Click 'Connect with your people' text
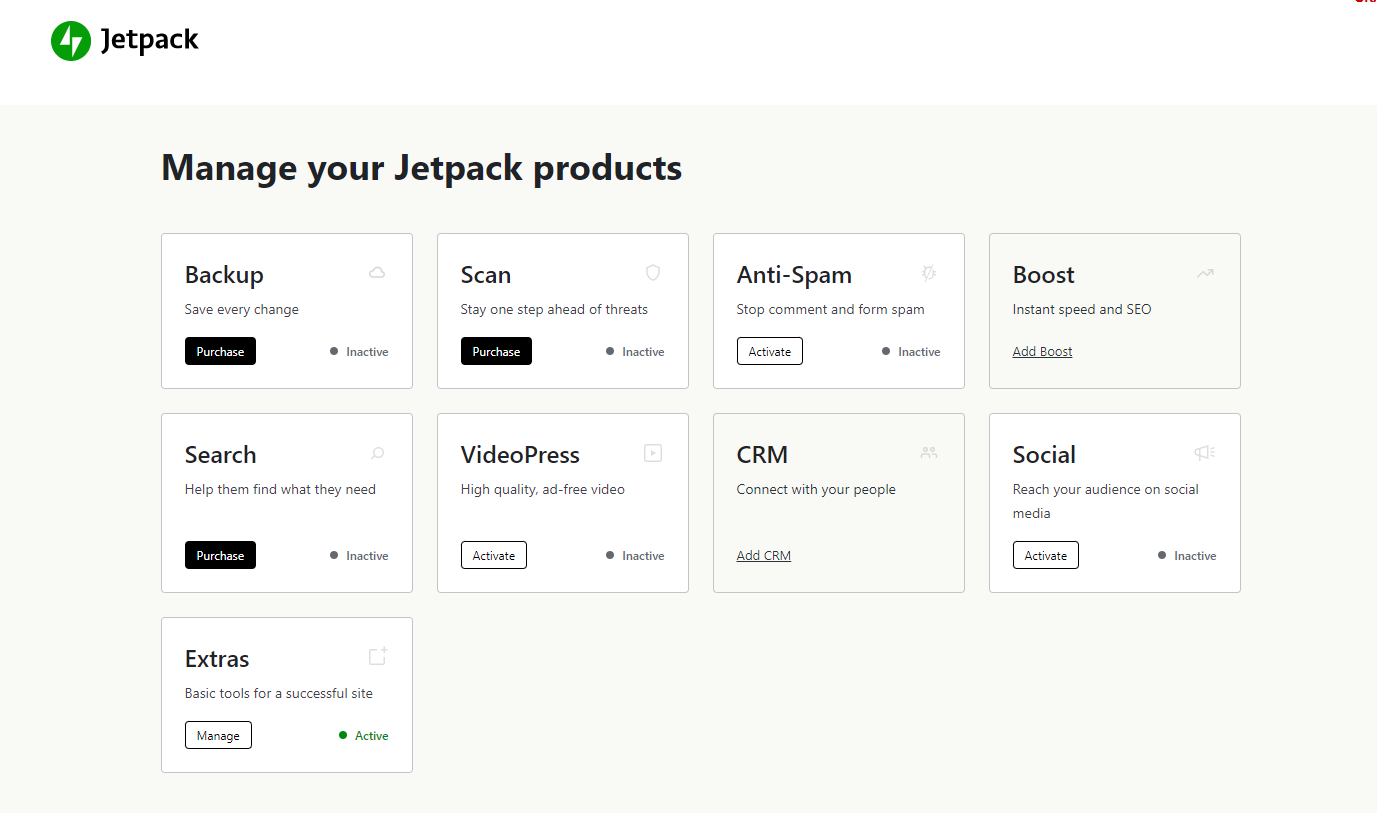 click(816, 490)
